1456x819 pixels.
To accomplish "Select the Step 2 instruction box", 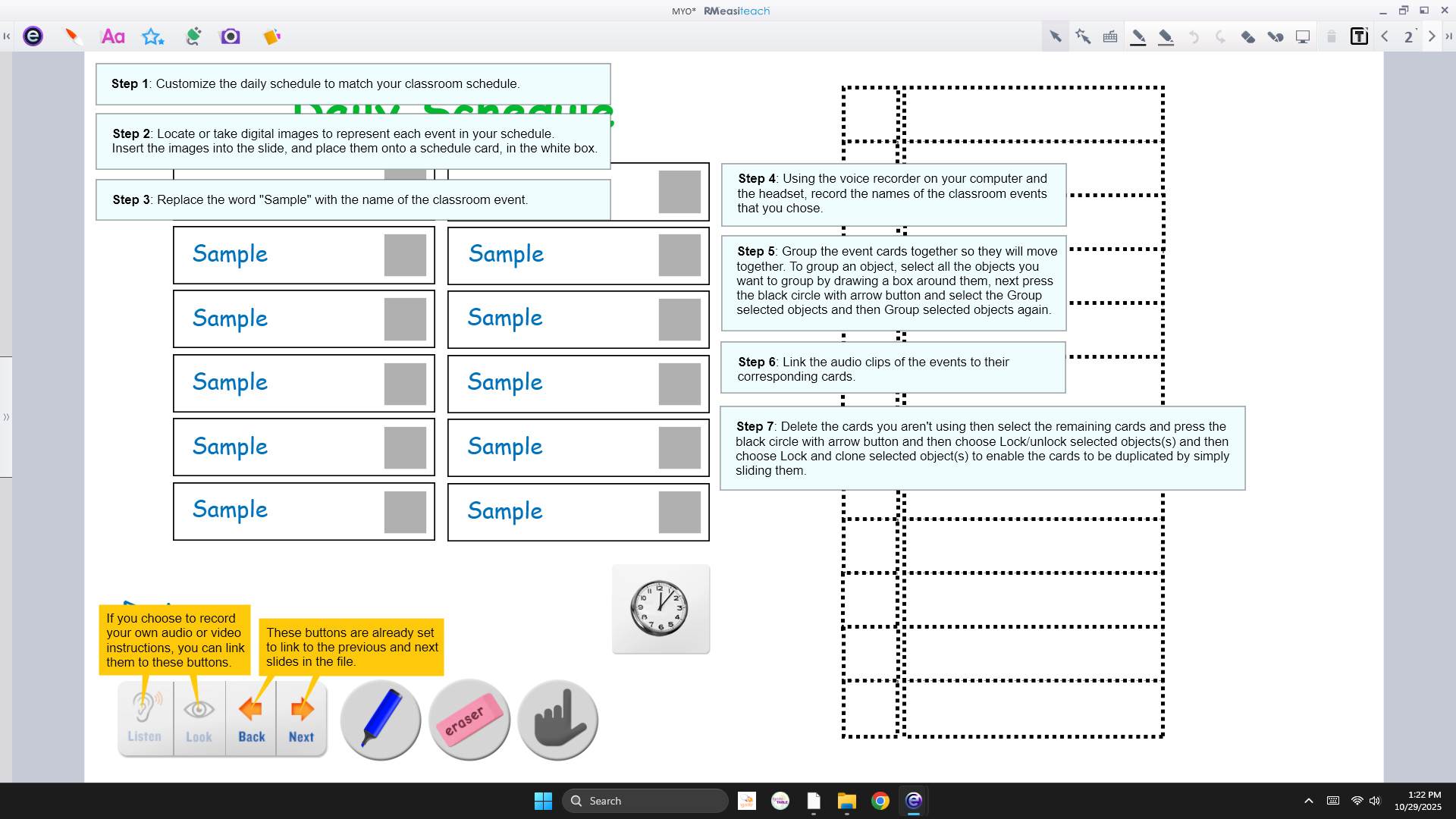I will coord(353,141).
